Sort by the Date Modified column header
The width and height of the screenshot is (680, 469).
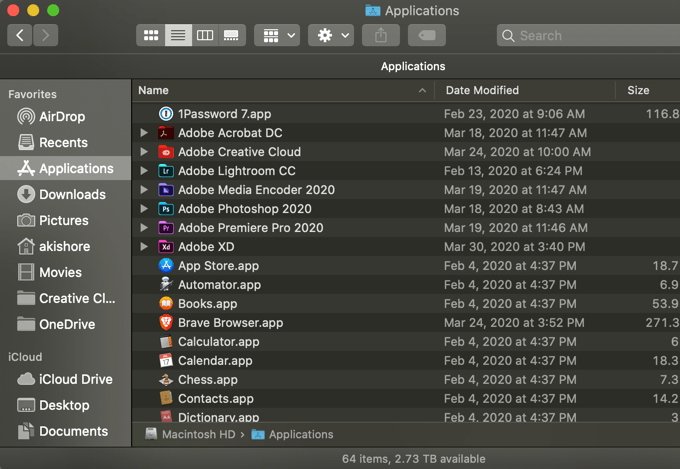click(525, 90)
